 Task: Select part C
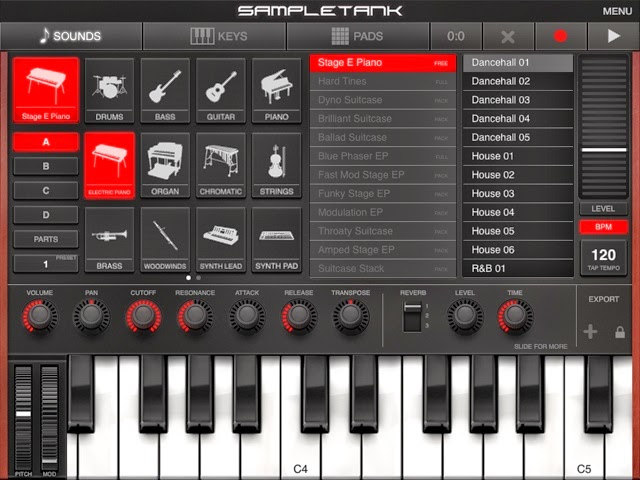coord(46,191)
